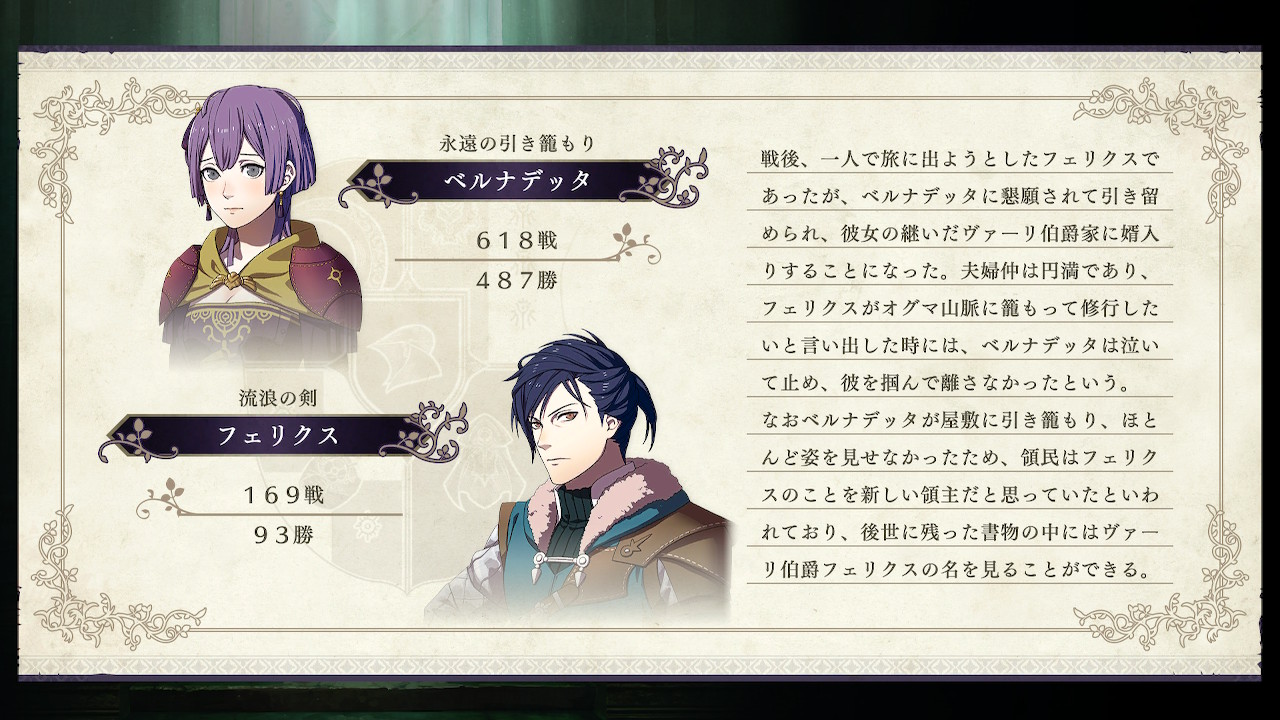Click the 169戦 battle count
This screenshot has height=720, width=1280.
click(284, 495)
